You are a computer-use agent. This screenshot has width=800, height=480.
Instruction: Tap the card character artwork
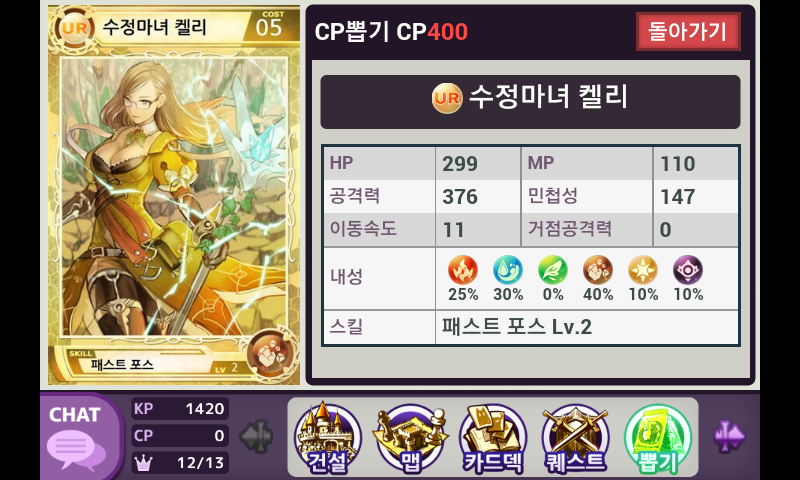(x=174, y=197)
